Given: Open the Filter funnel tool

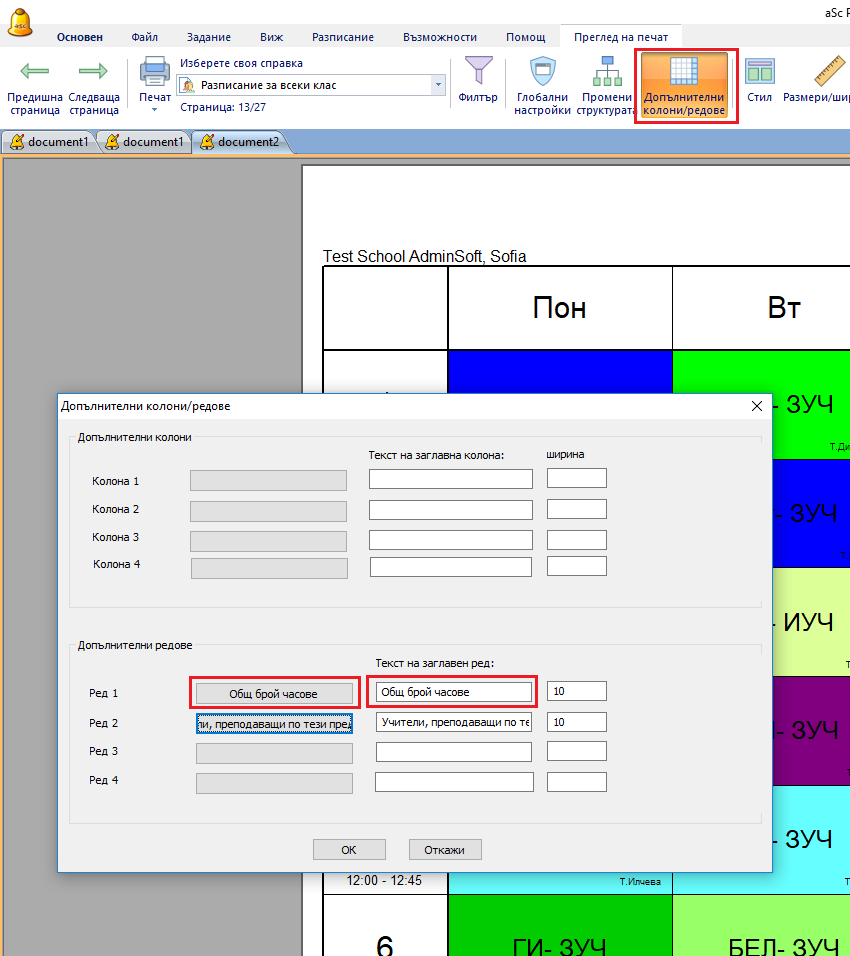Looking at the screenshot, I should tap(478, 72).
